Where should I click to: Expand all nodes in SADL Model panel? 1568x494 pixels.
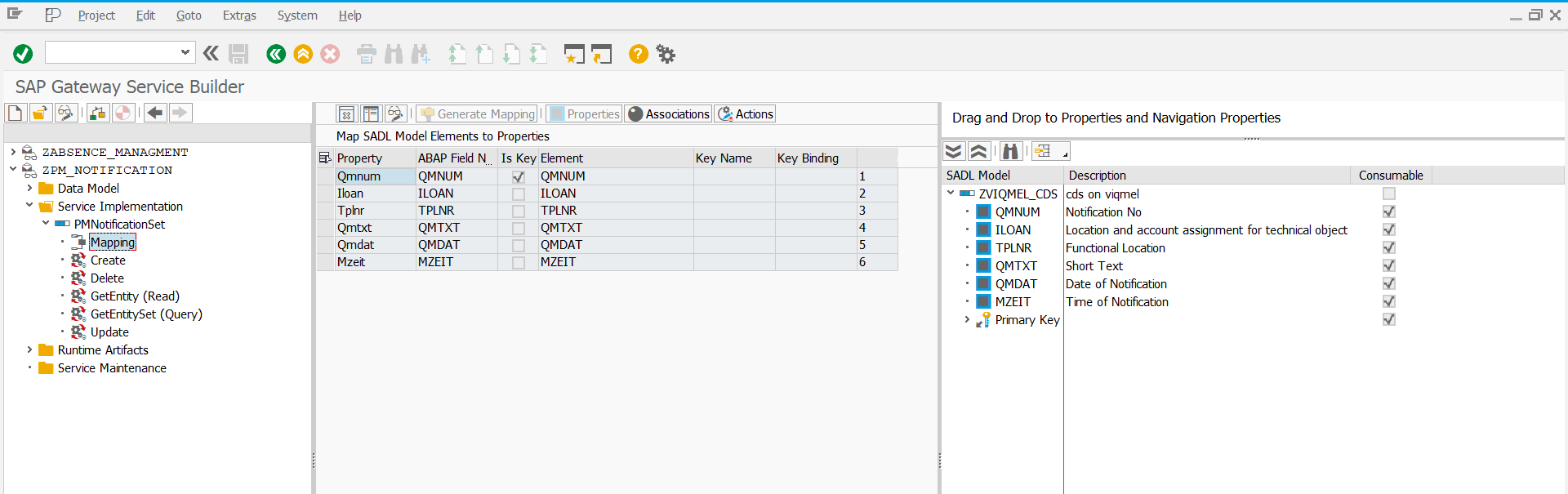click(954, 151)
